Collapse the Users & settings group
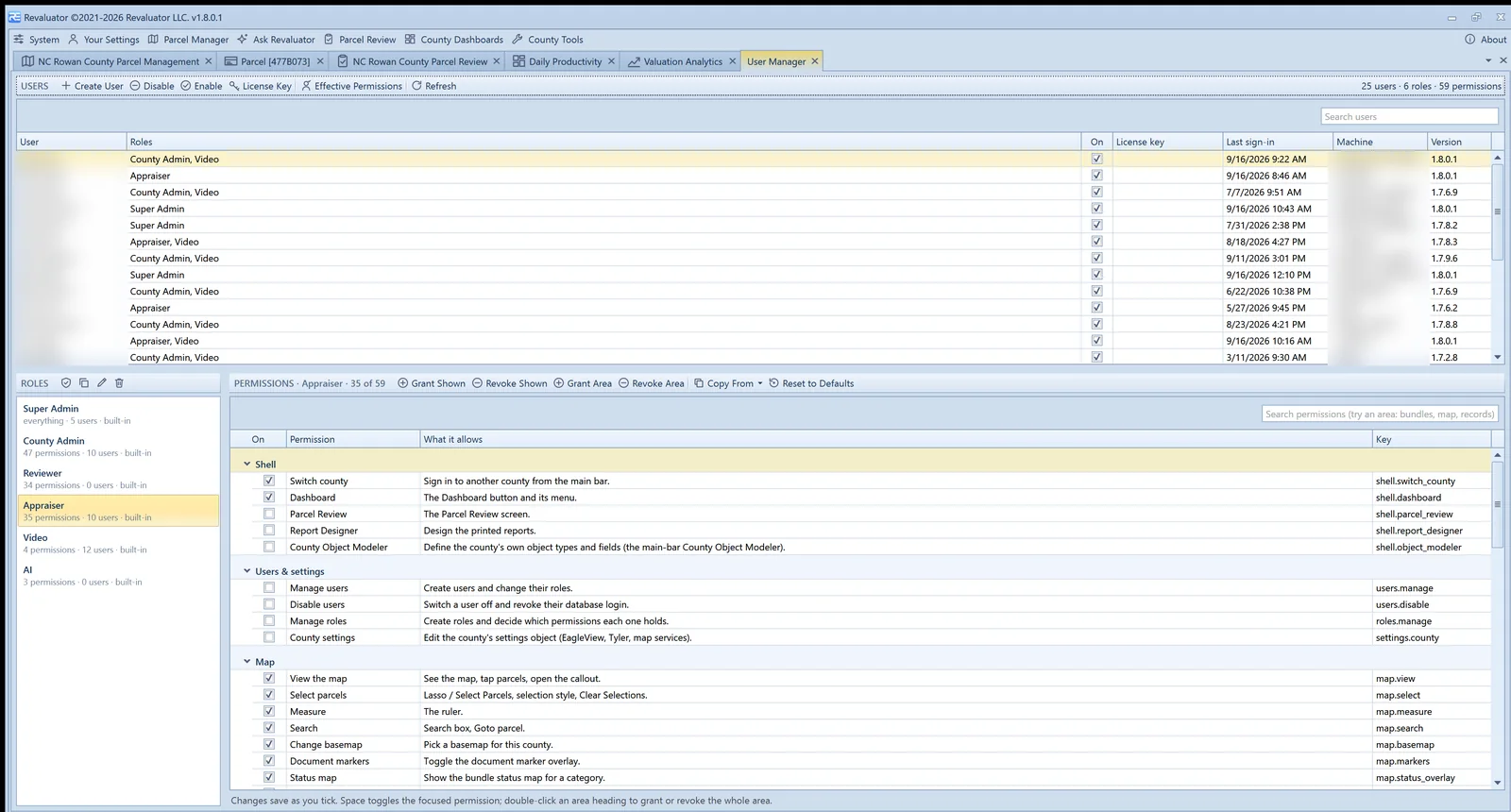The height and width of the screenshot is (812, 1511). (x=247, y=571)
